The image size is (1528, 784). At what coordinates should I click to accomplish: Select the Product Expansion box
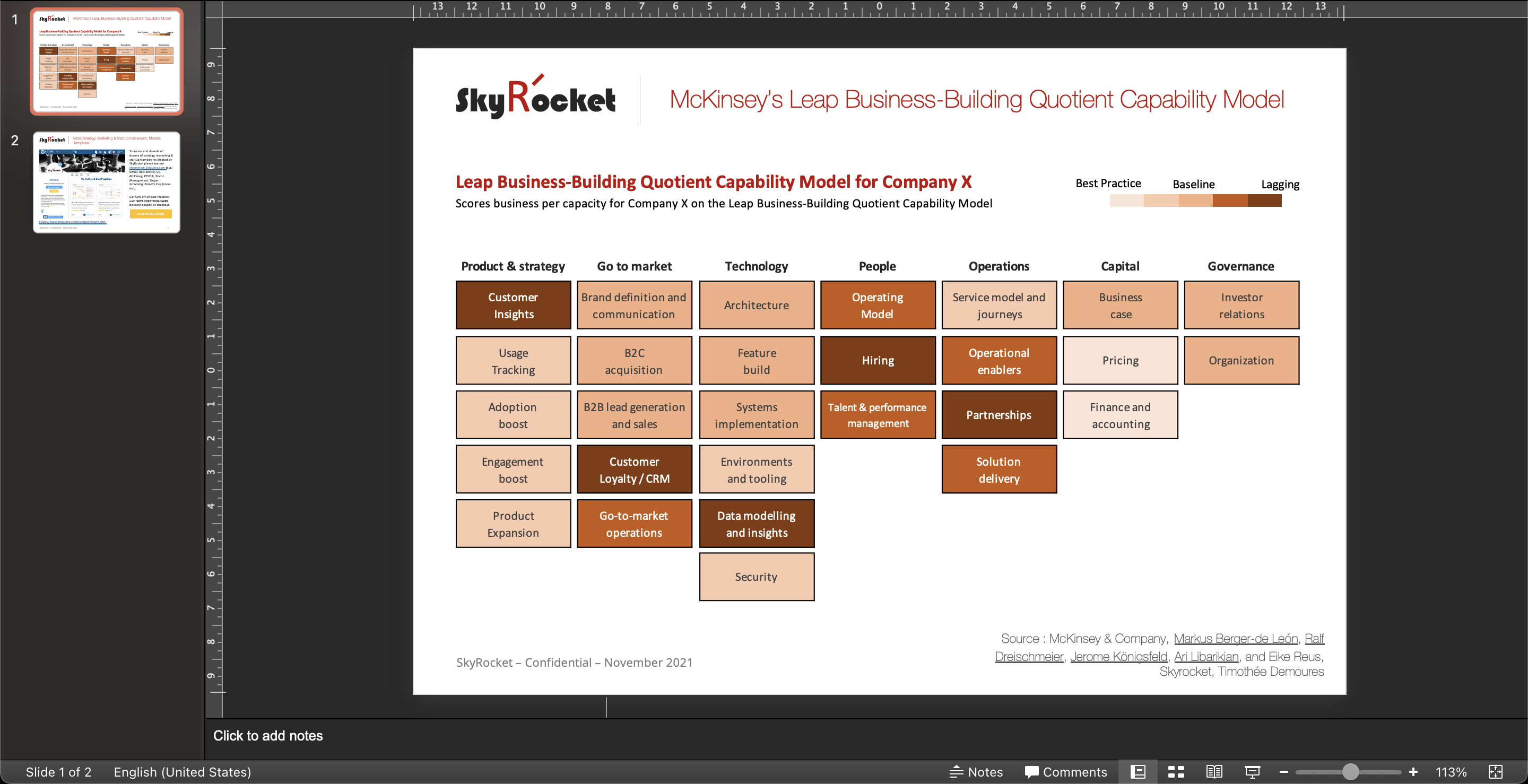513,524
